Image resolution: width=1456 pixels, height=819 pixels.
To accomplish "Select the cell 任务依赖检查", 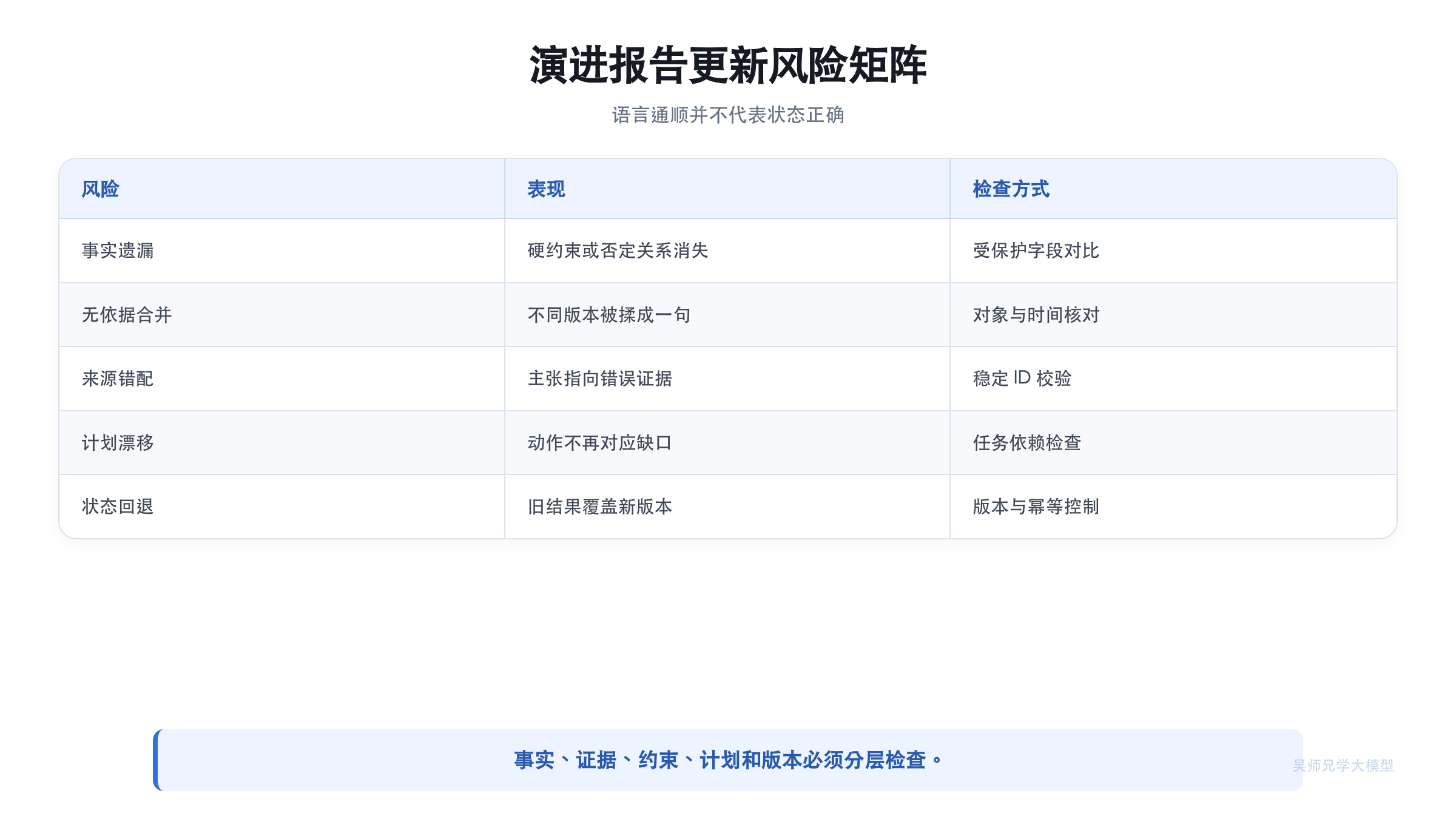I will point(1173,443).
